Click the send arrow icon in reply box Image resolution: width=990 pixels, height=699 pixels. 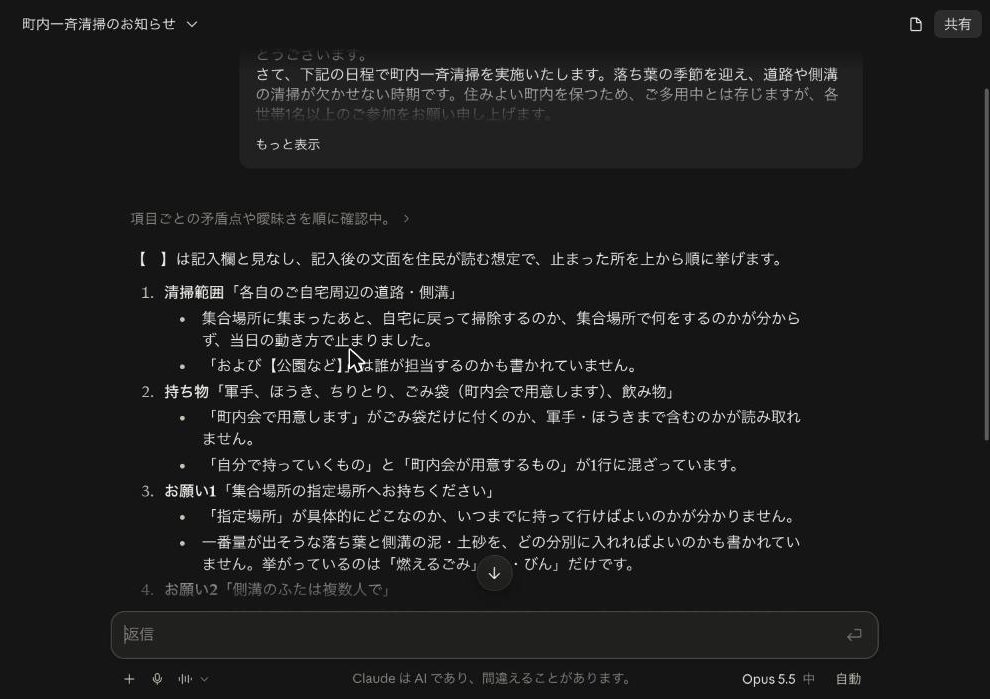[854, 635]
